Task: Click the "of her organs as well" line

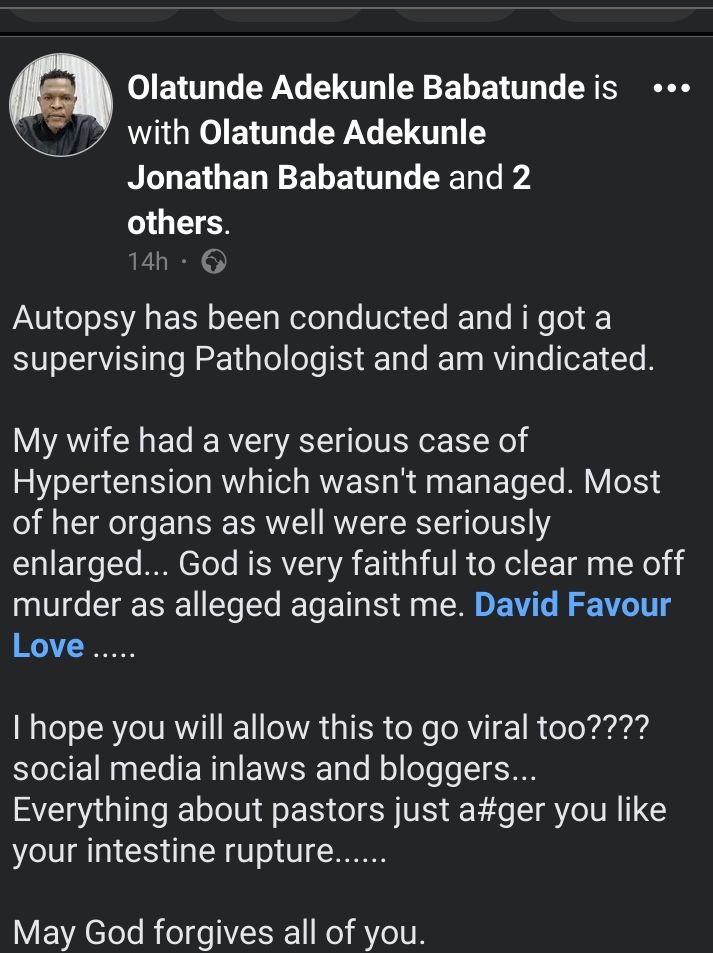Action: tap(281, 522)
